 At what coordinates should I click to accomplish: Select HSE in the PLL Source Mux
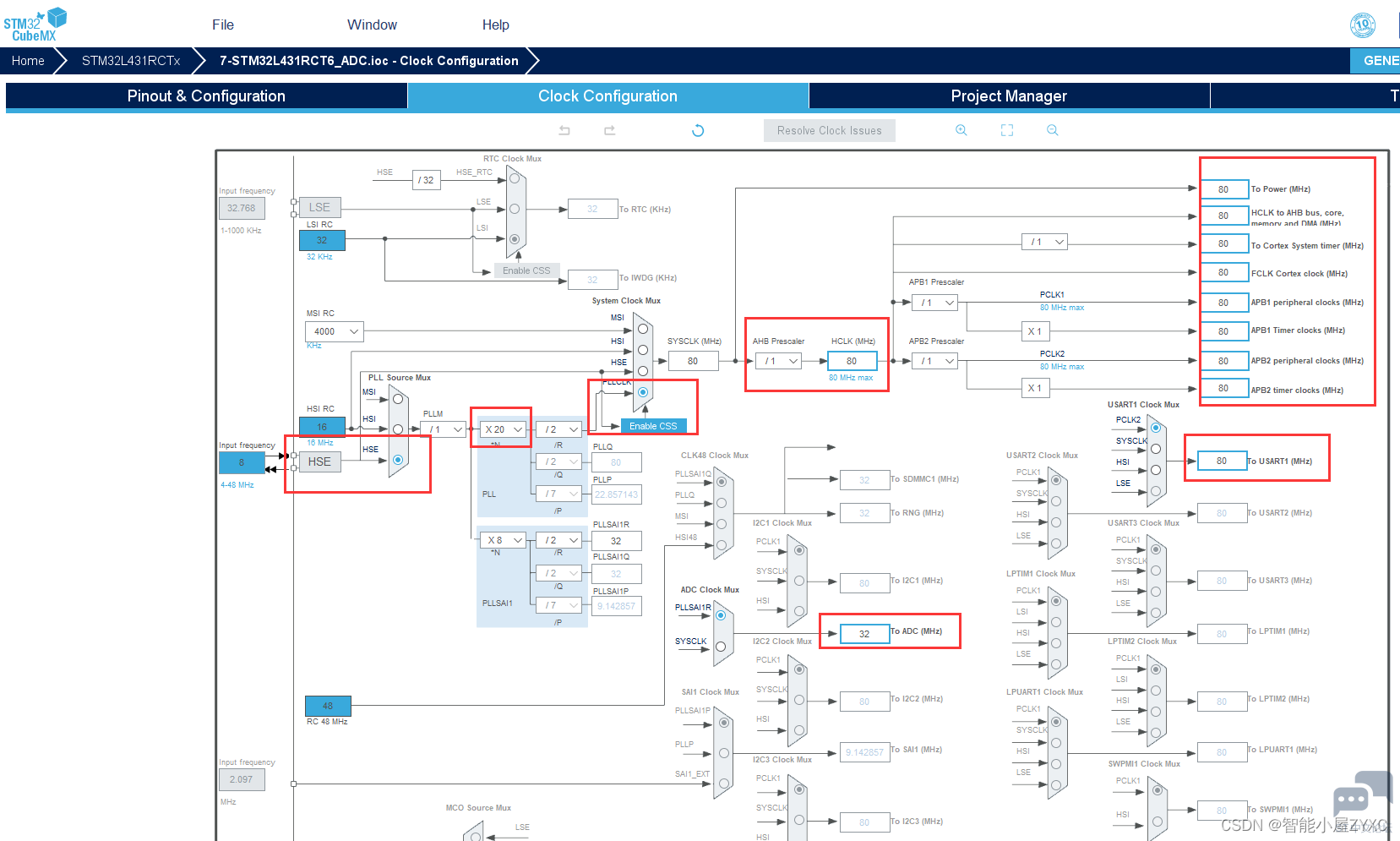pyautogui.click(x=398, y=460)
